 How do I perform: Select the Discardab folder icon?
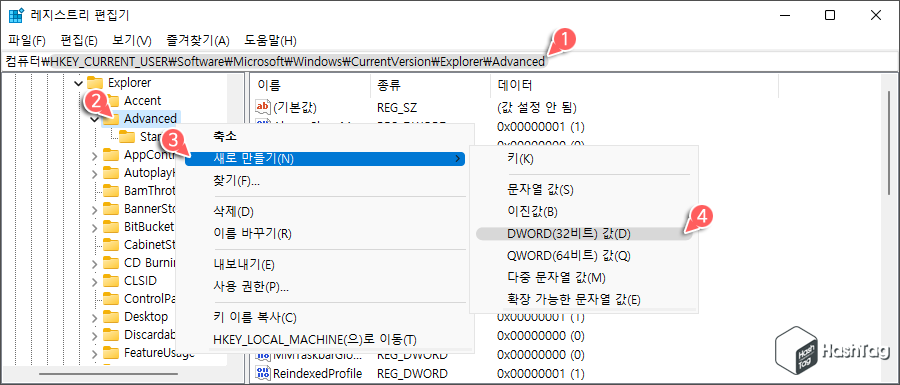coord(111,335)
